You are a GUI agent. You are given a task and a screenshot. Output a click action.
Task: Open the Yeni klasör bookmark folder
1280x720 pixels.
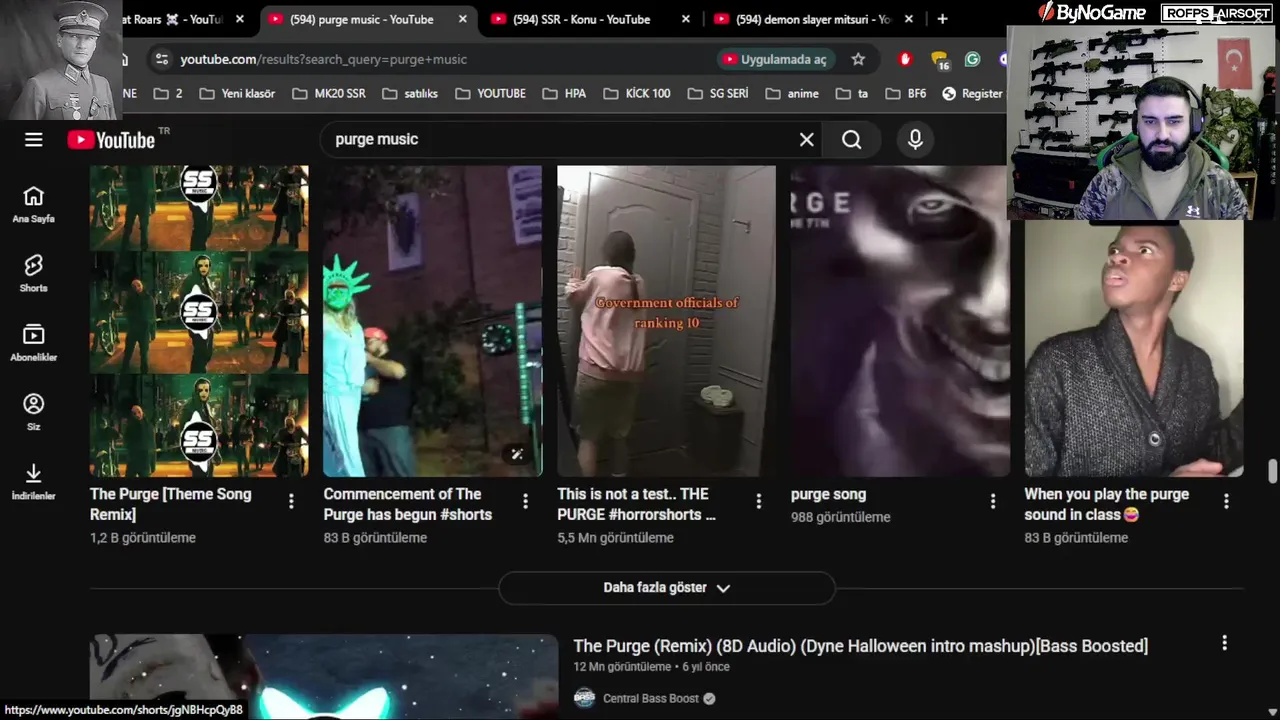pyautogui.click(x=237, y=93)
